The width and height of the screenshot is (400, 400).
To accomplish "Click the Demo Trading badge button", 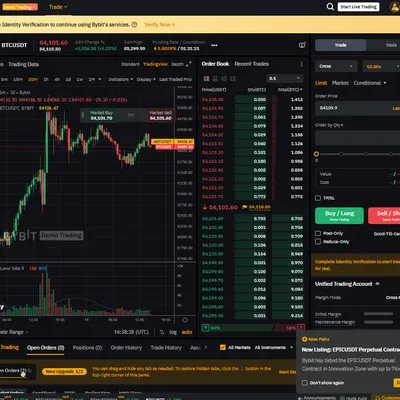I will (19, 7).
